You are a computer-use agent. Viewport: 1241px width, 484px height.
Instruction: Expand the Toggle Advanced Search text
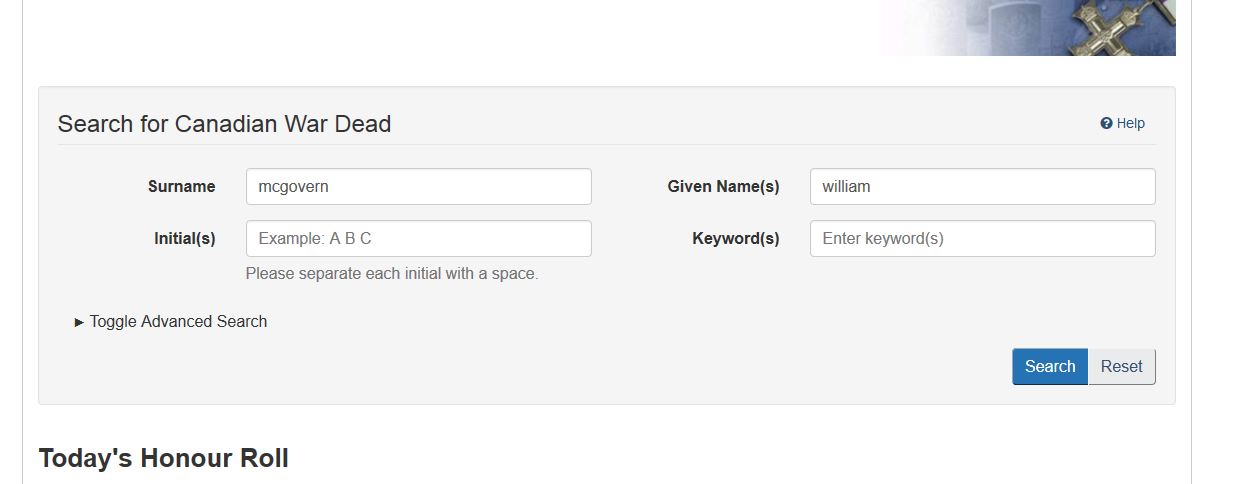pyautogui.click(x=178, y=322)
